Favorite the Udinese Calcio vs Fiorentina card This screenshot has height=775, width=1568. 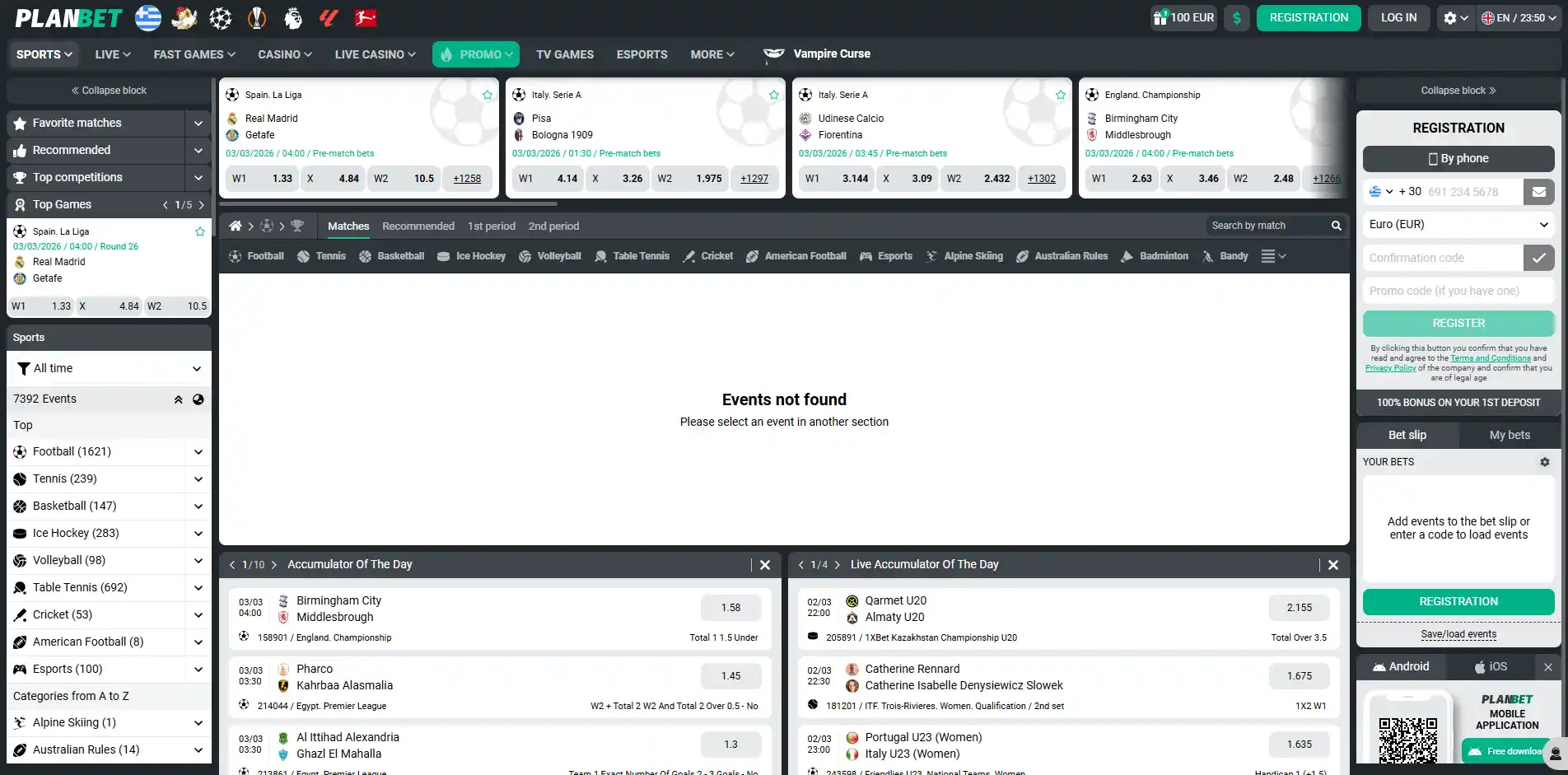[x=1061, y=95]
